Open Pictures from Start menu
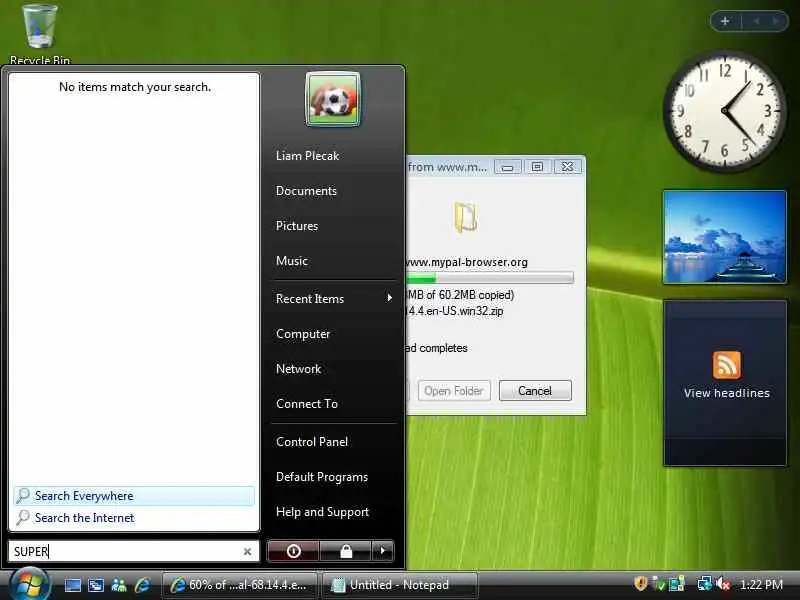This screenshot has width=800, height=600. [x=297, y=226]
